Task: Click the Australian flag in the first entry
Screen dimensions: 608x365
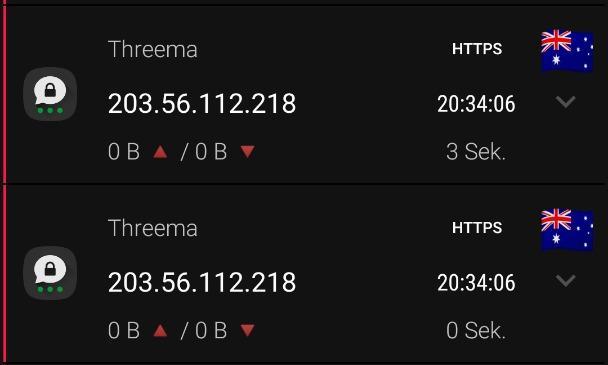Action: 567,51
